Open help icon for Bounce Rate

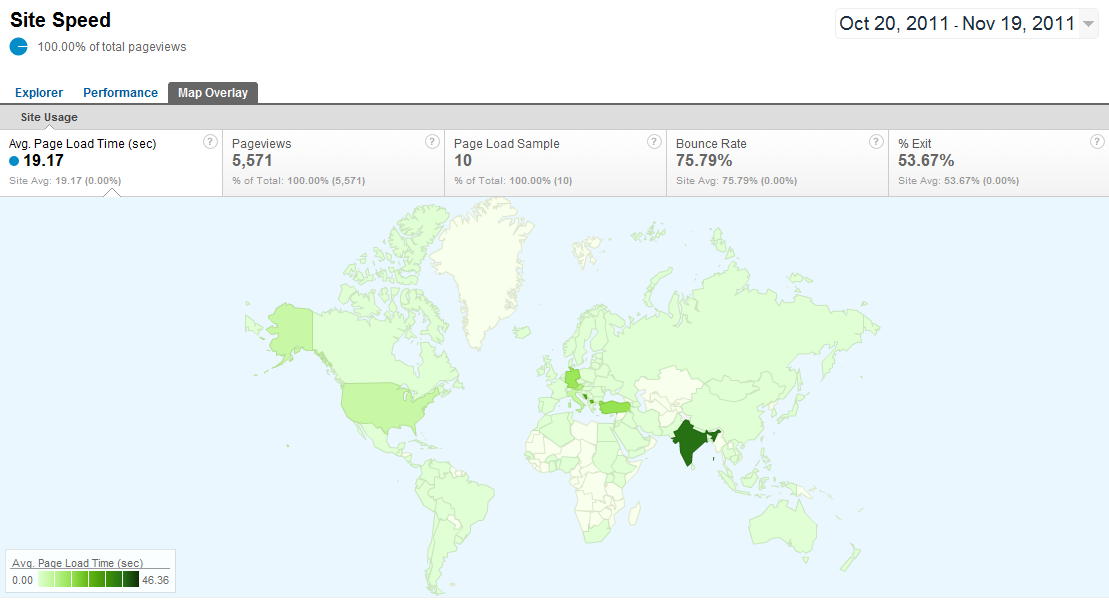[x=876, y=142]
